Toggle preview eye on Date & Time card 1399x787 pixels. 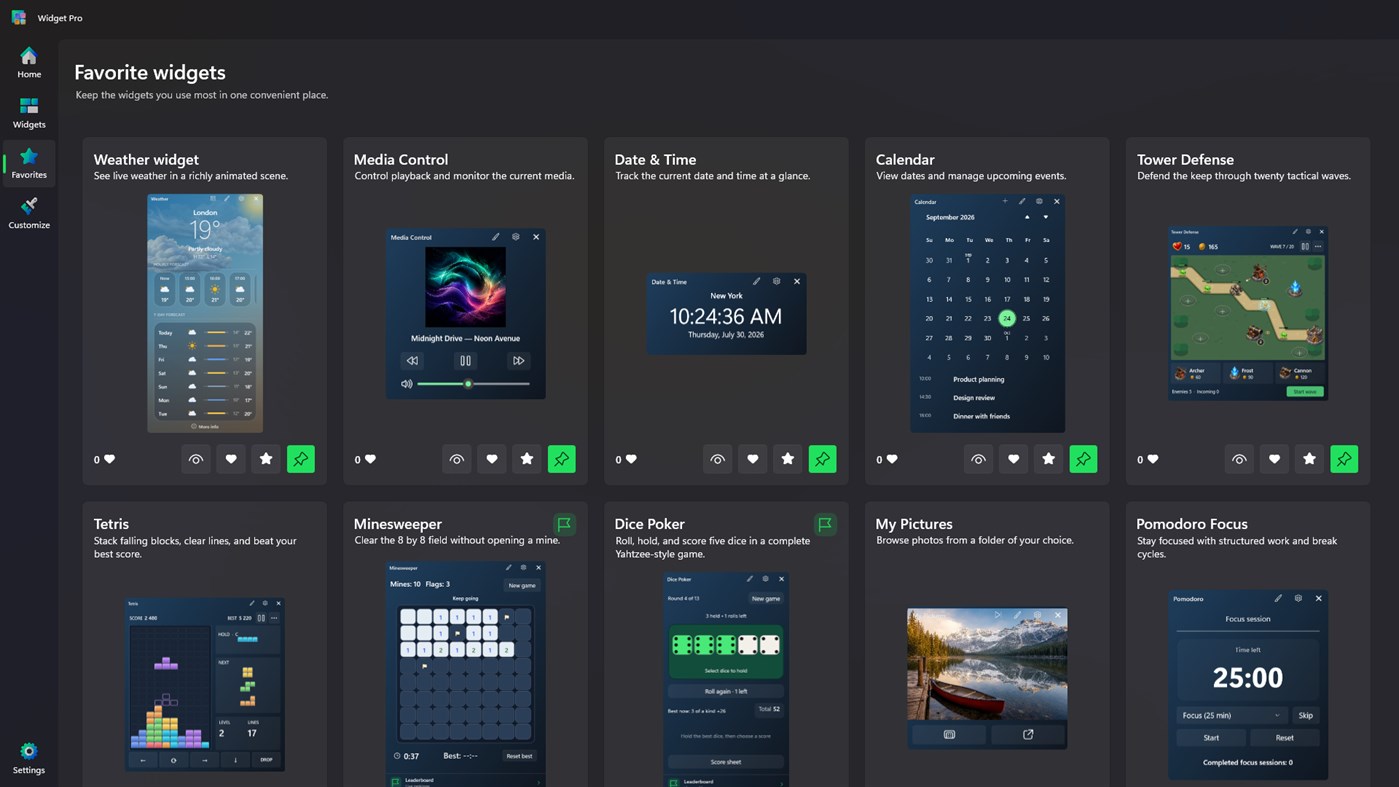click(718, 459)
